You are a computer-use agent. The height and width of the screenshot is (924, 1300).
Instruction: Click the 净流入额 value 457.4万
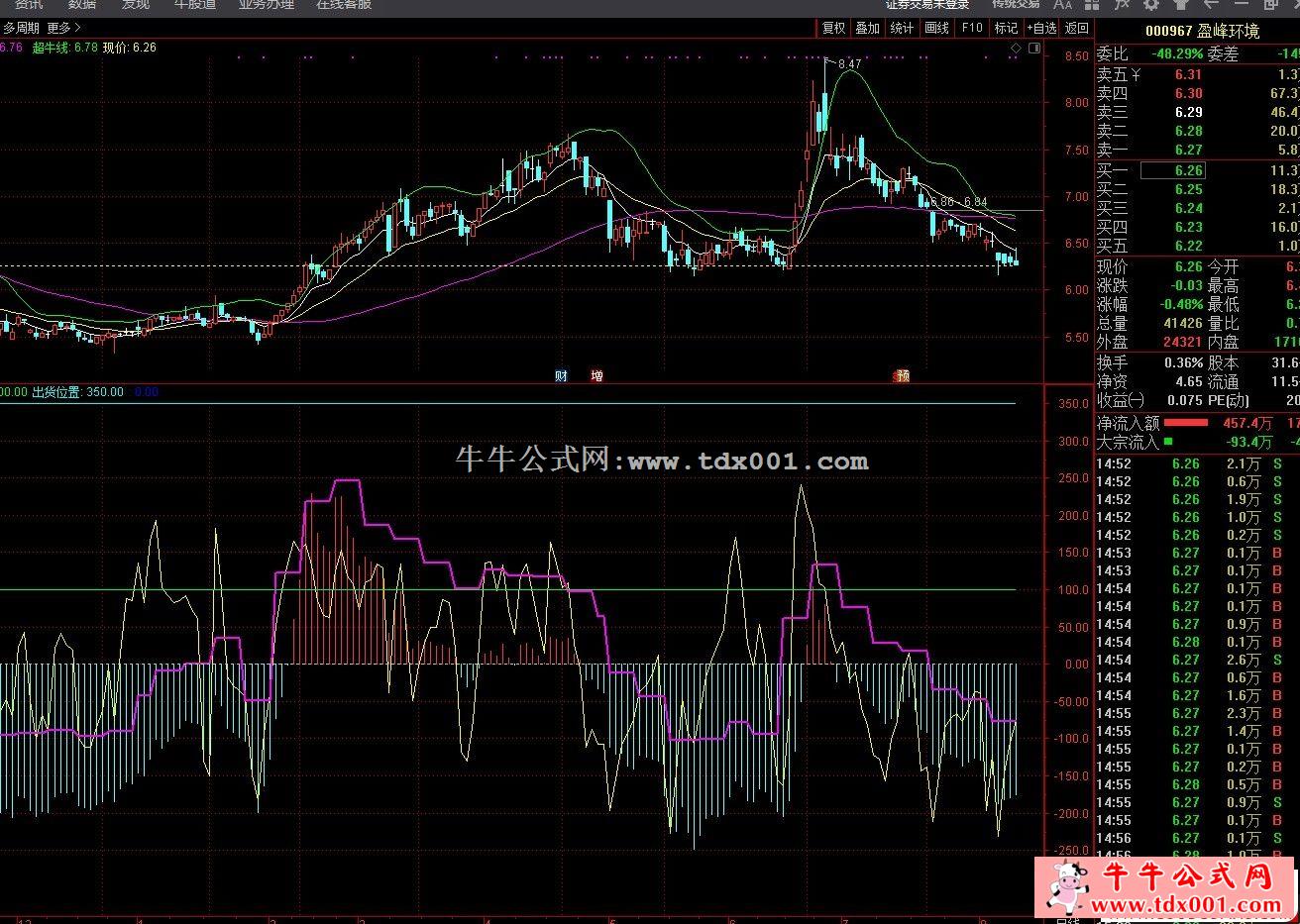click(1246, 423)
